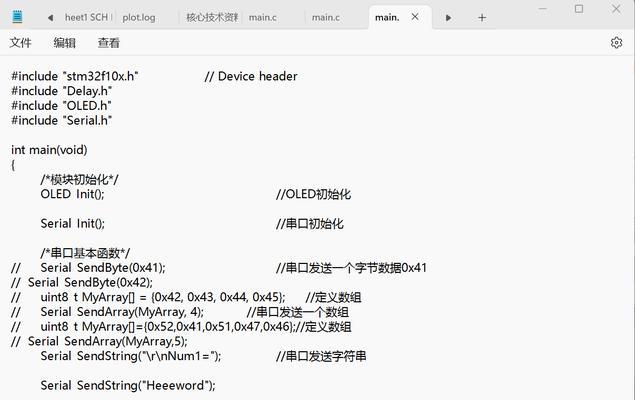Click the Serial SendArray(MyArray, 4); line

tap(122, 312)
